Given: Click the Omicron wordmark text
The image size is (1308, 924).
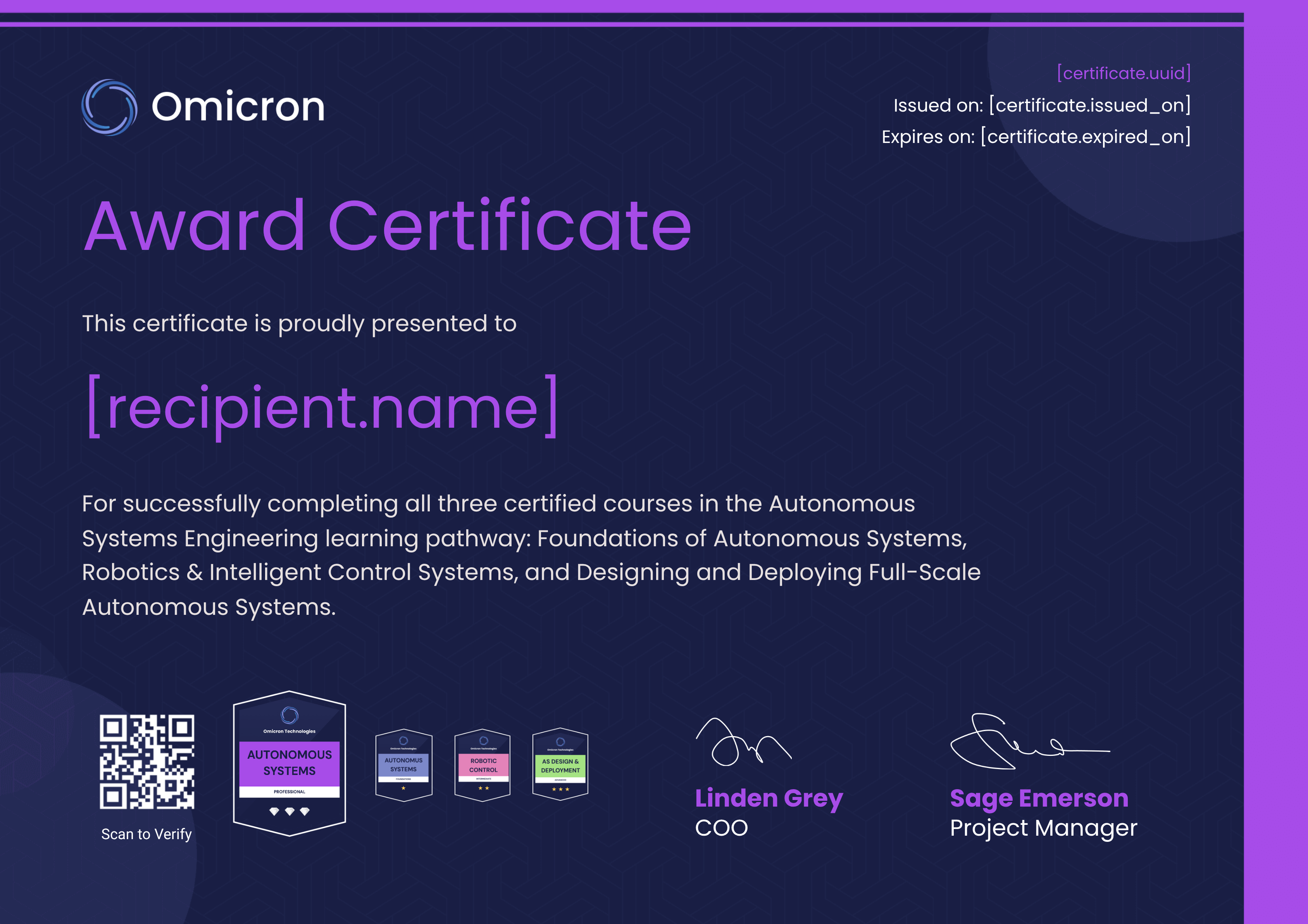Looking at the screenshot, I should pos(238,107).
